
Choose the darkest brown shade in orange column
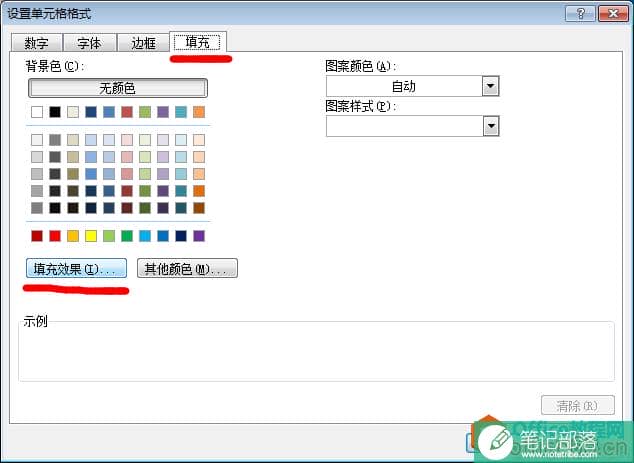[199, 208]
